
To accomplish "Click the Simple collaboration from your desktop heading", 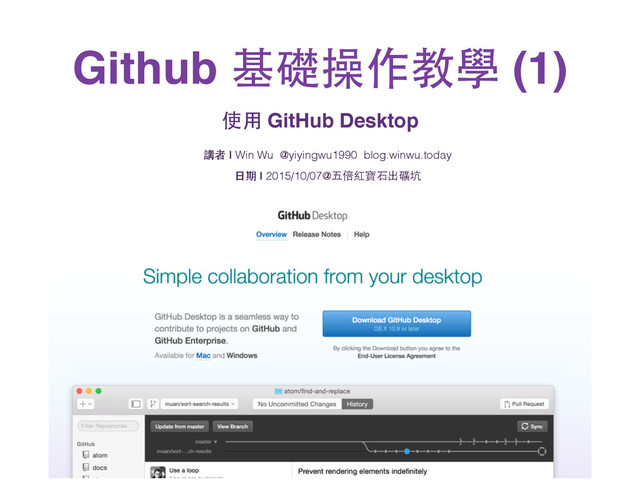I will coord(313,277).
